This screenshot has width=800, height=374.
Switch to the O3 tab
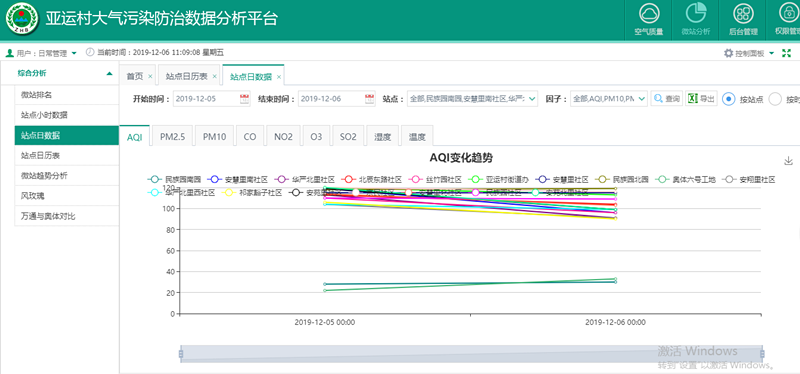[316, 137]
